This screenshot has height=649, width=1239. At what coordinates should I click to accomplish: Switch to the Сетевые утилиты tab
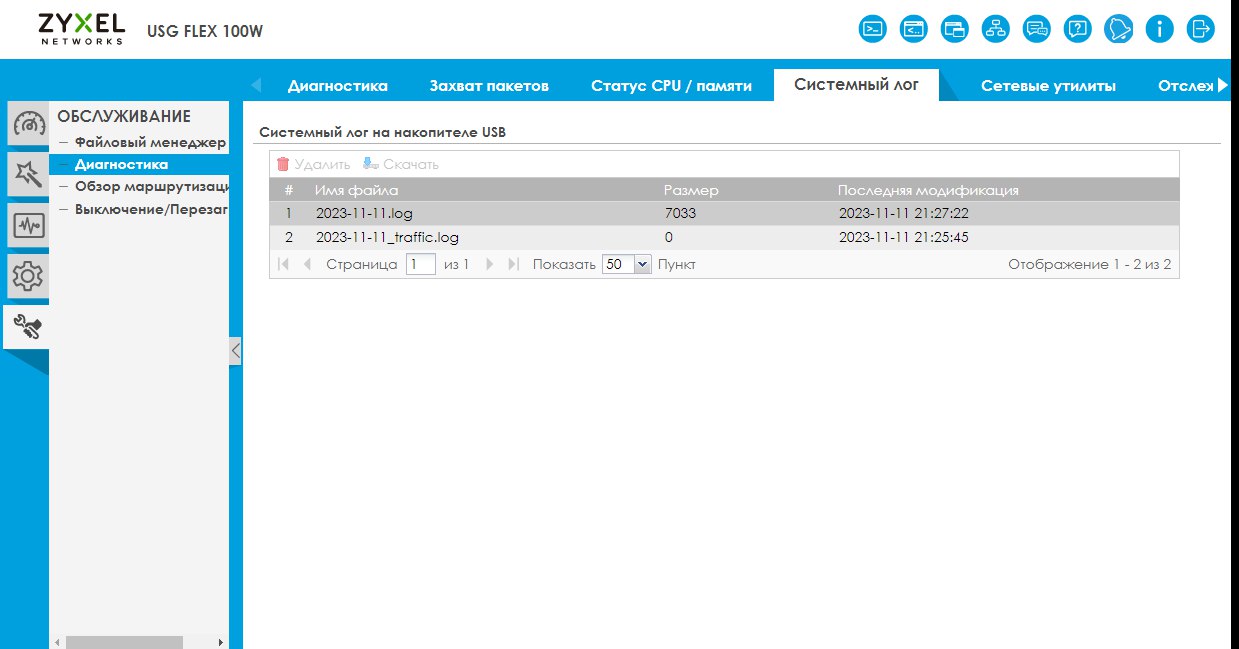coord(1048,86)
